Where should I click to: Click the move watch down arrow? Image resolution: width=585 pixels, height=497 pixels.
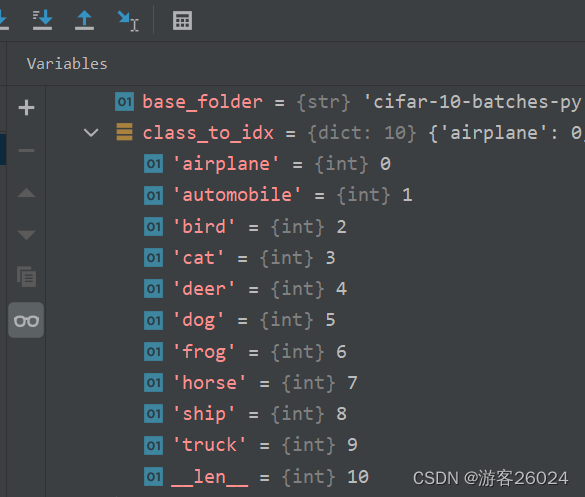(x=26, y=235)
